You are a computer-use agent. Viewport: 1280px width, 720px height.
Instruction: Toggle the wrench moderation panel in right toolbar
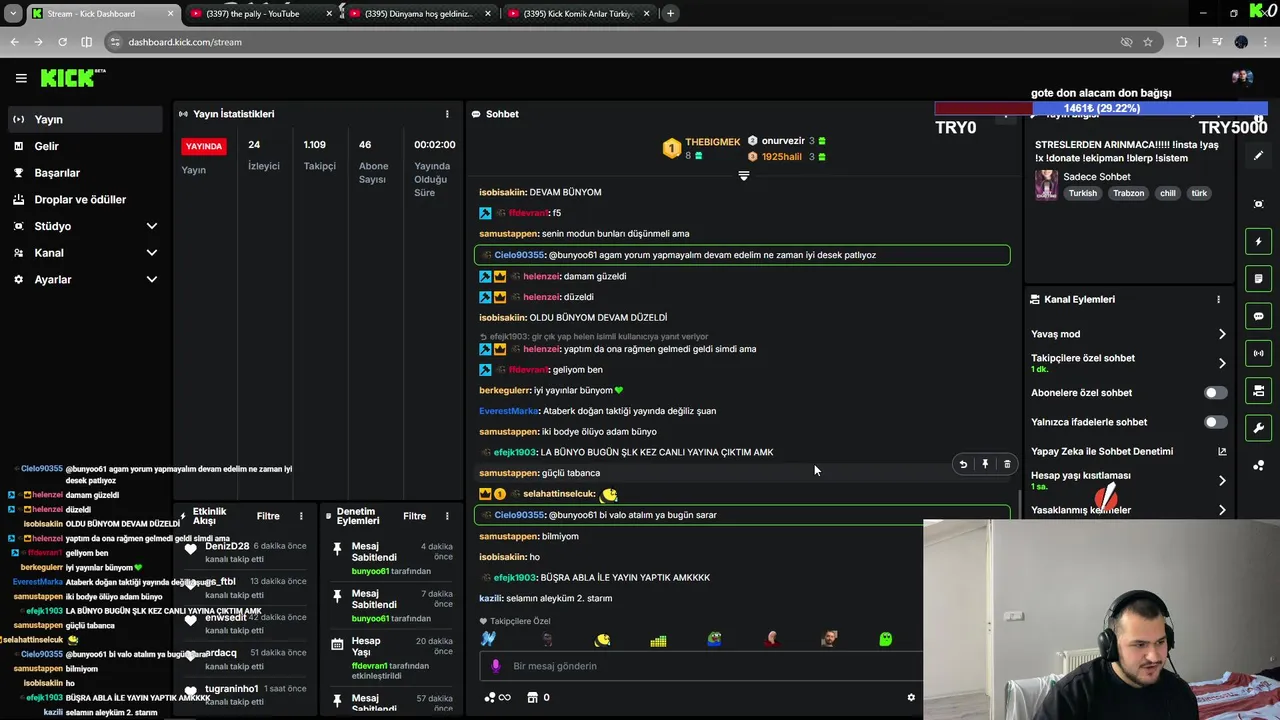1258,428
